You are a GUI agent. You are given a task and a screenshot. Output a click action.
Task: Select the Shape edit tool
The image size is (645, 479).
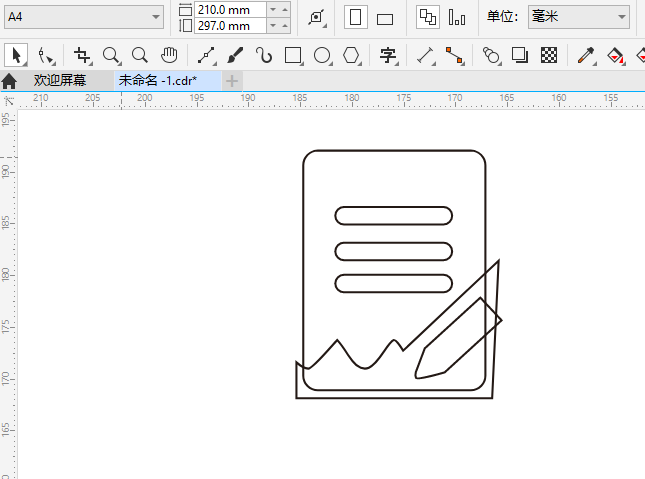46,56
